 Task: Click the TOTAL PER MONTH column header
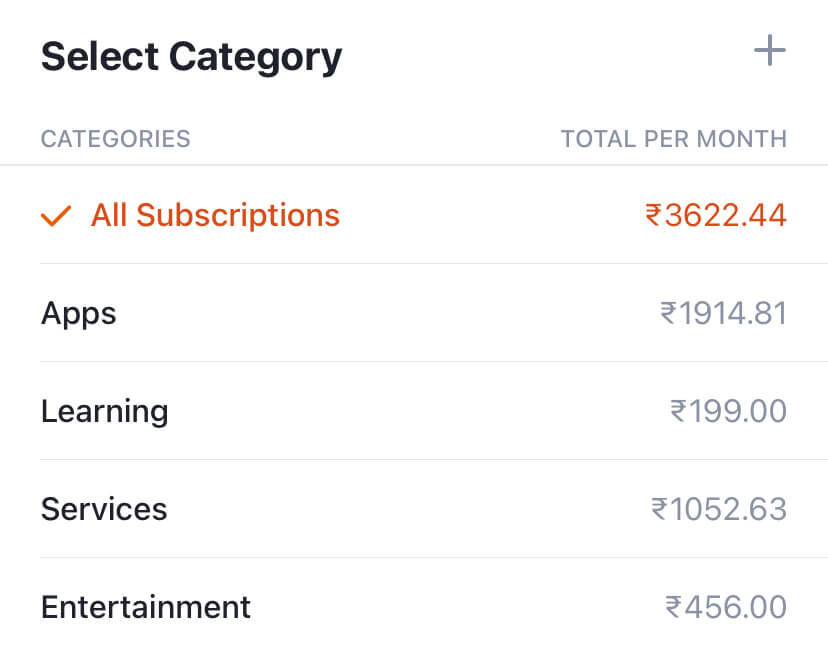[x=673, y=139]
